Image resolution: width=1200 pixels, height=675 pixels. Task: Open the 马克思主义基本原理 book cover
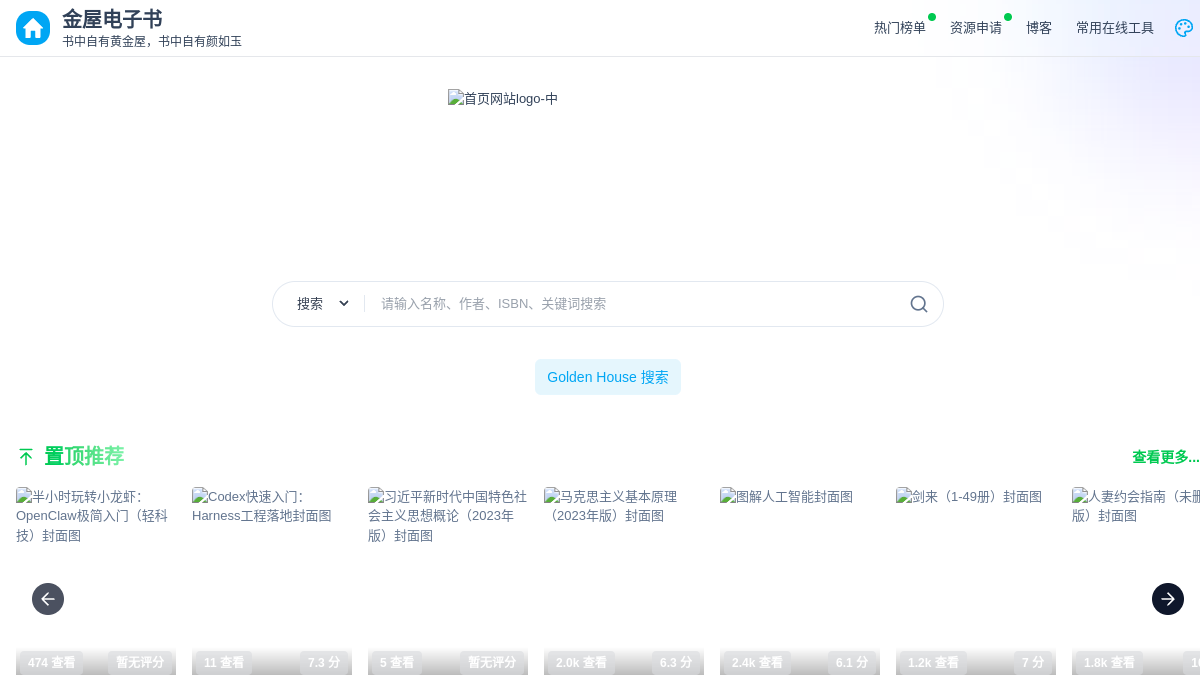(x=624, y=581)
